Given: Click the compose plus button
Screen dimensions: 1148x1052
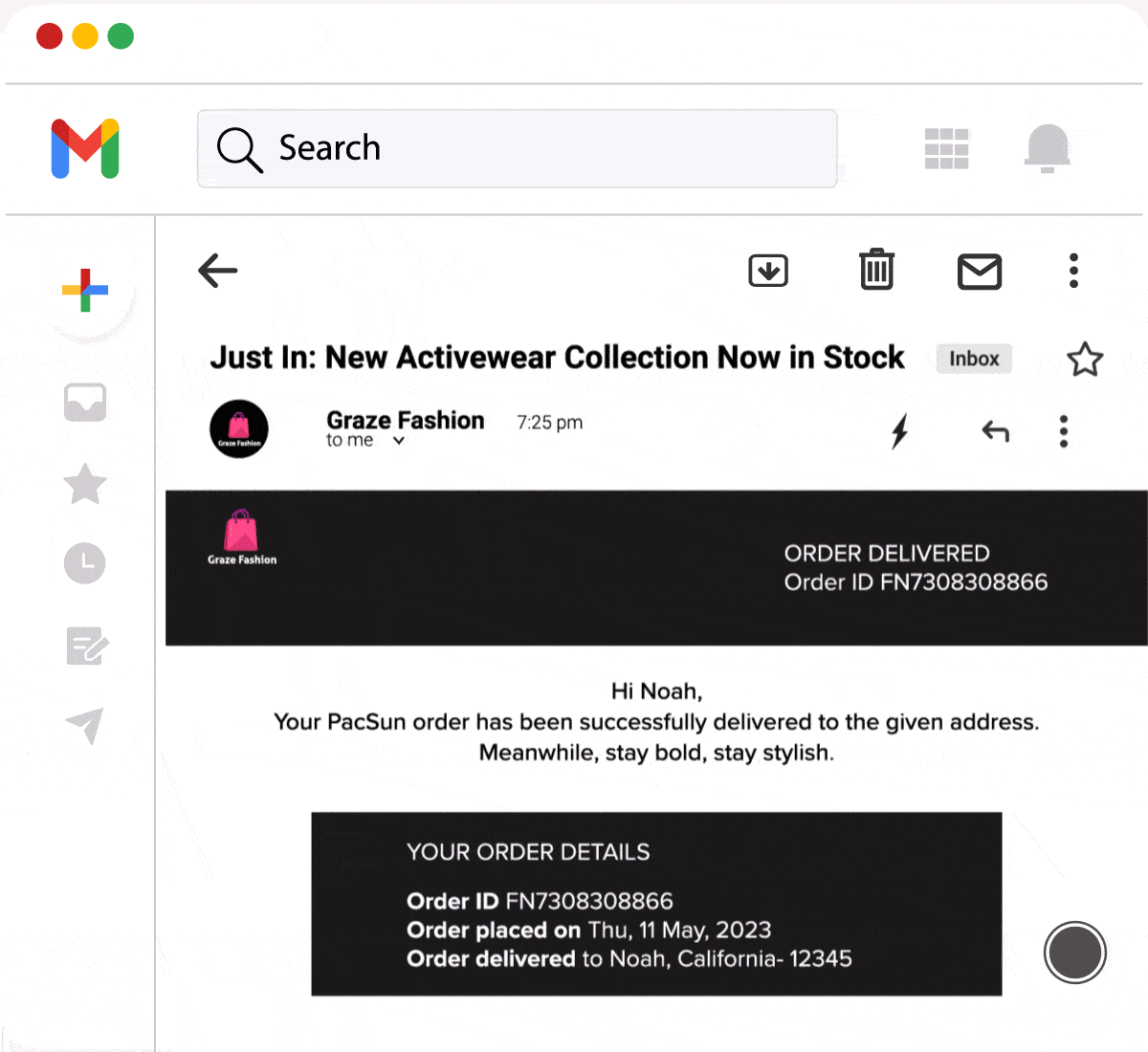Looking at the screenshot, I should pyautogui.click(x=85, y=290).
